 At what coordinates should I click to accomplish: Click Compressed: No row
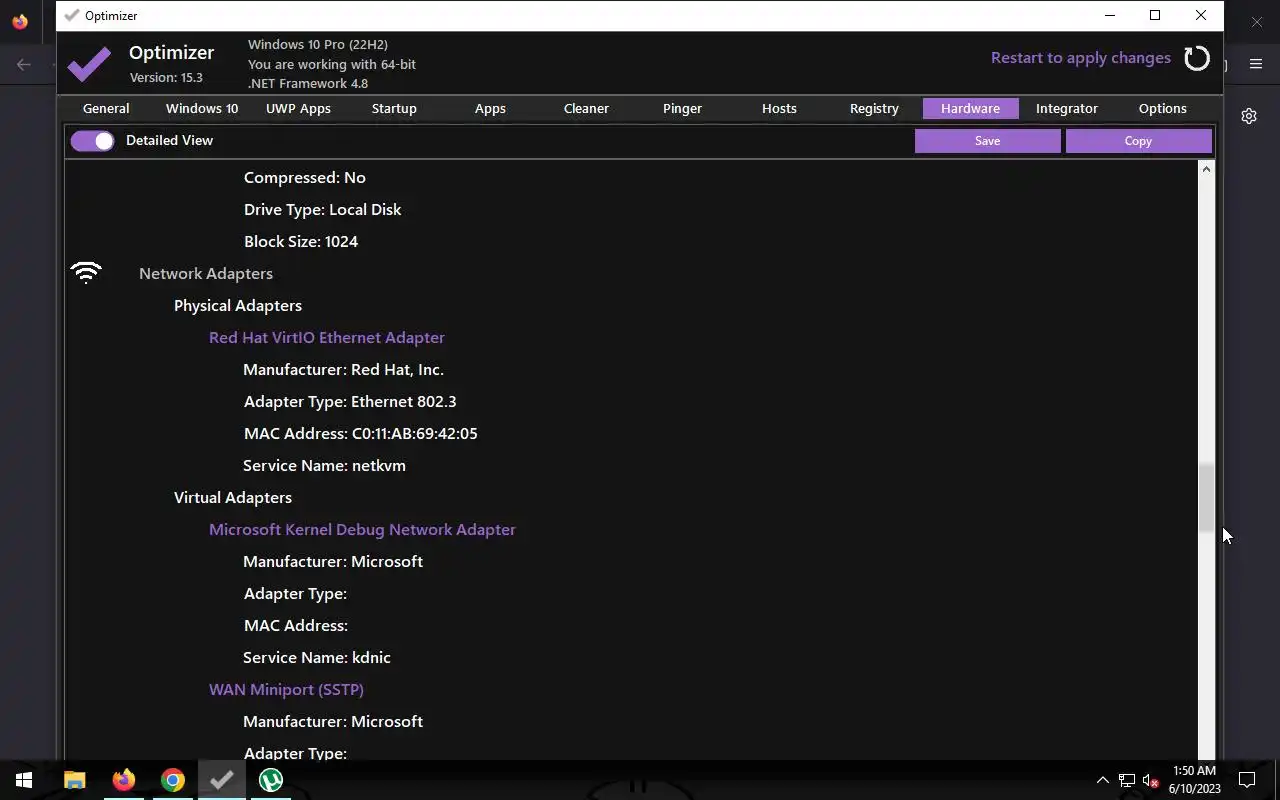tap(305, 177)
